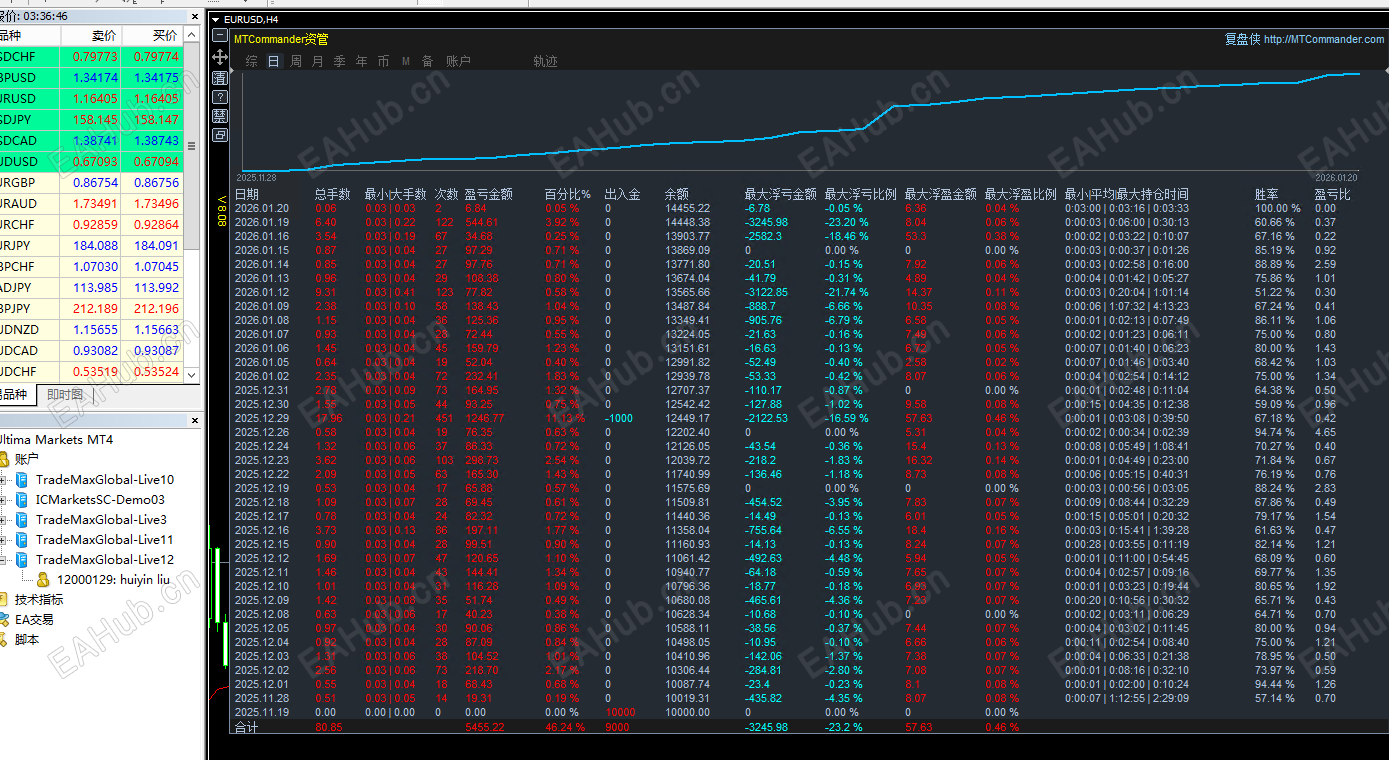Viewport: 1389px width, 760px height.
Task: Collapse the TradeMaxGlobal-Live12 tree node
Action: (4, 560)
